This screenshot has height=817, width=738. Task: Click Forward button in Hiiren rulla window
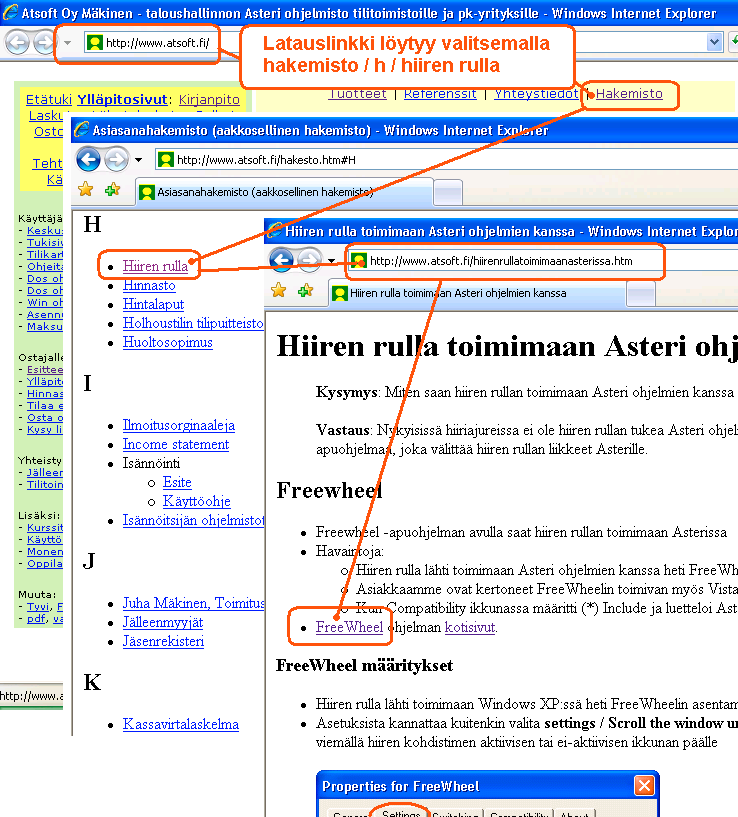click(x=309, y=260)
